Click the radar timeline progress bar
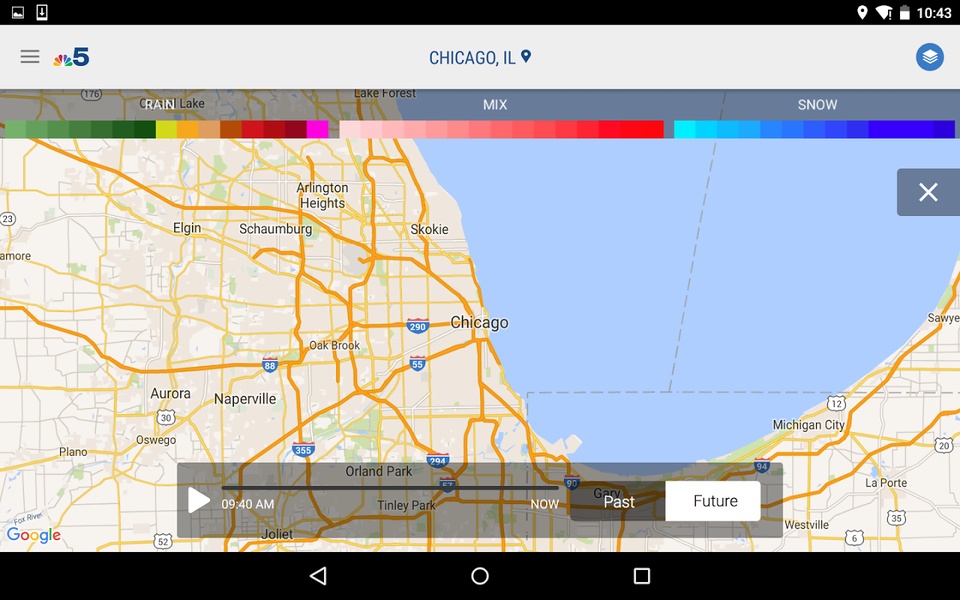 391,488
